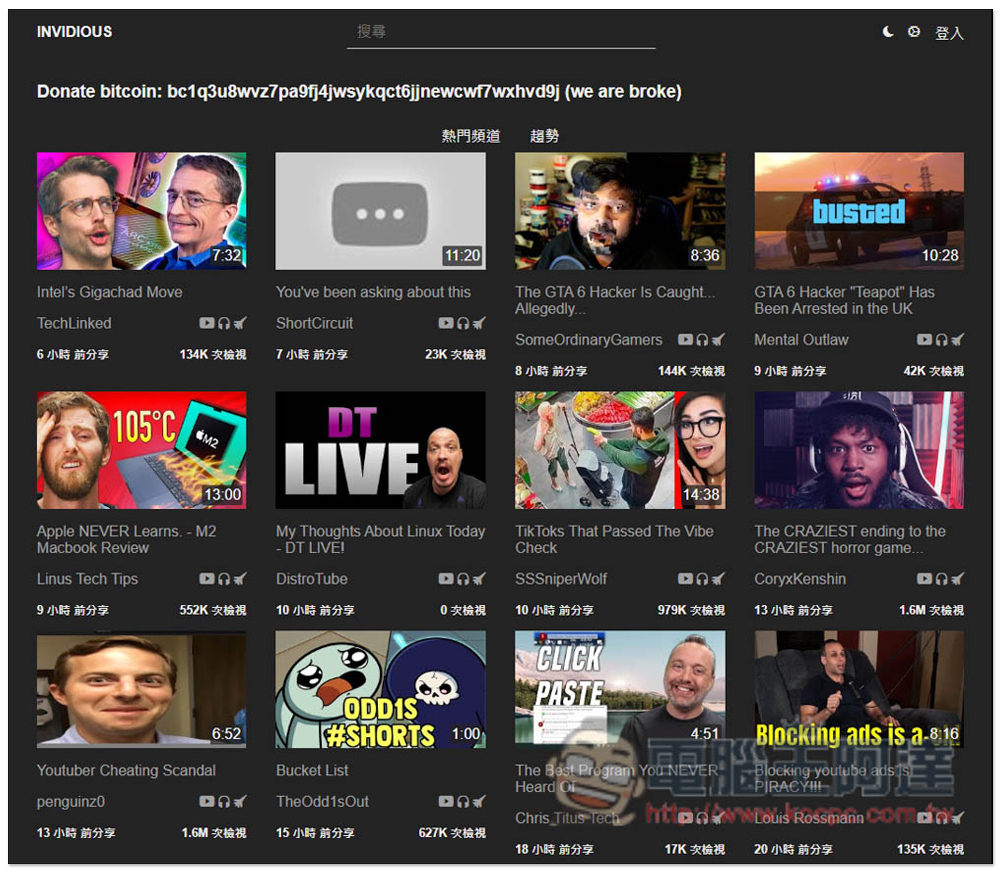The image size is (1000, 874).
Task: Open TechLinked video on YouTube icon
Action: click(x=206, y=323)
